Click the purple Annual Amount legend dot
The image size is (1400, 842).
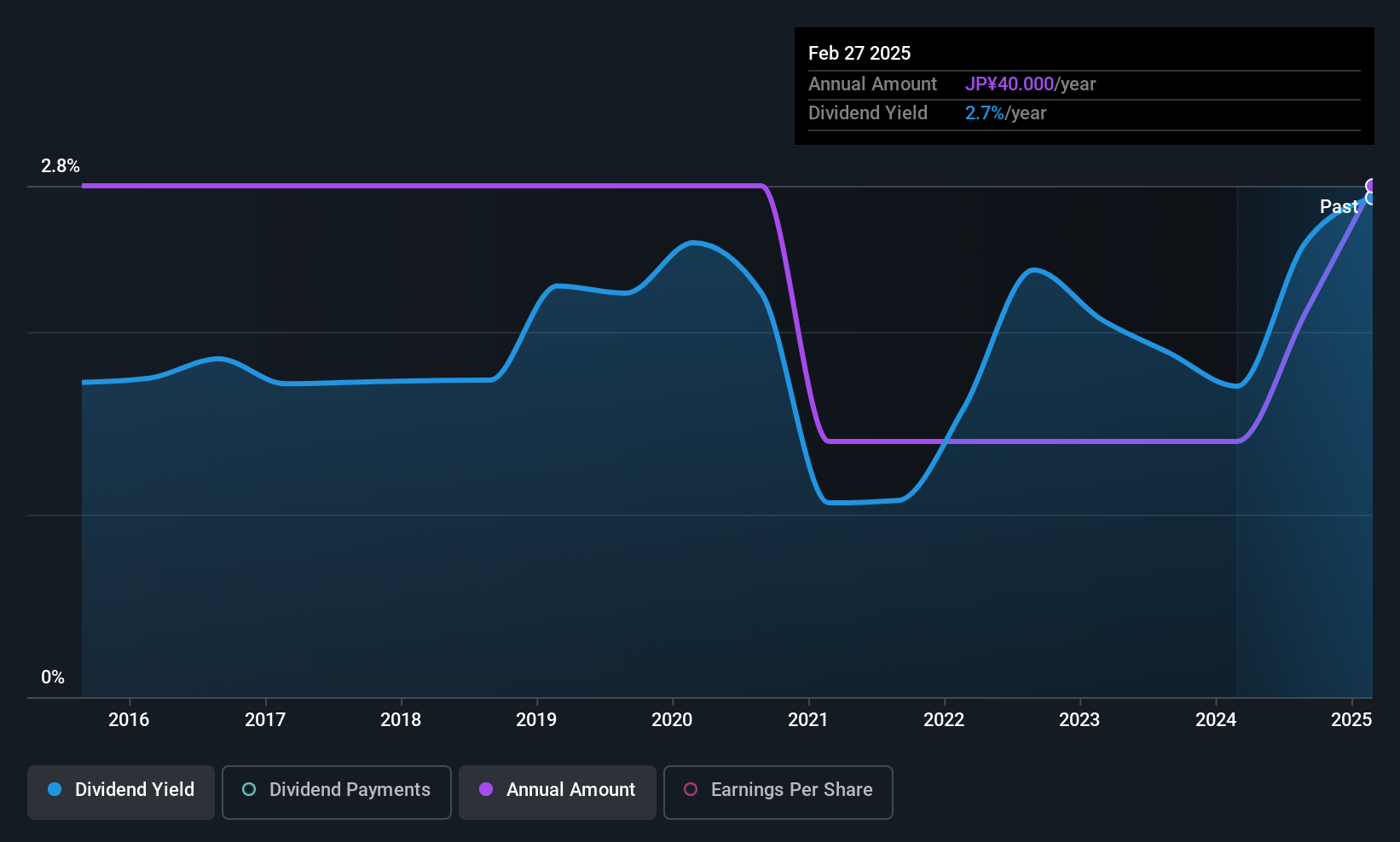[x=486, y=789]
